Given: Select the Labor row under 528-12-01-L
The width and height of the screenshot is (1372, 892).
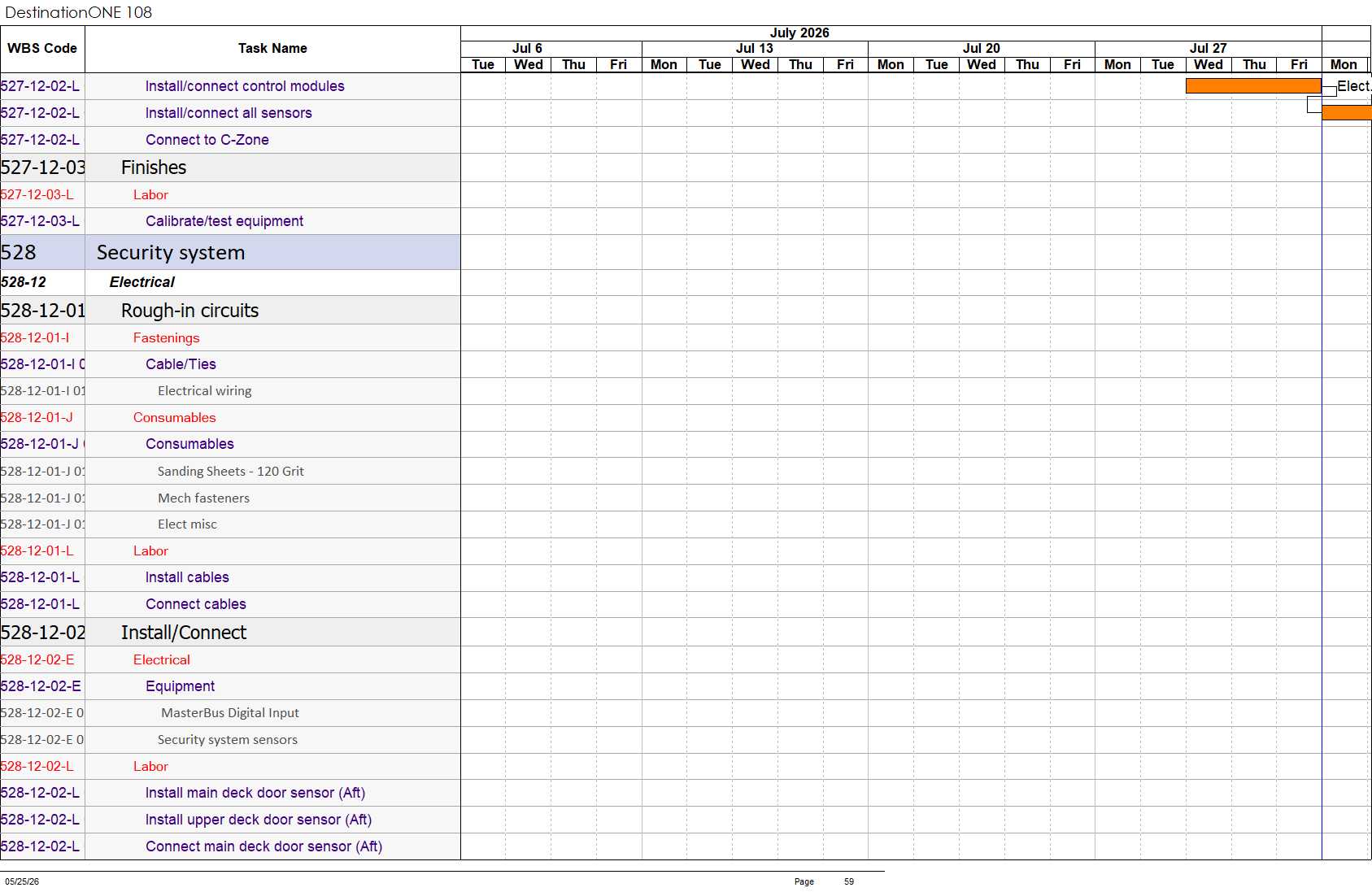Looking at the screenshot, I should point(230,550).
